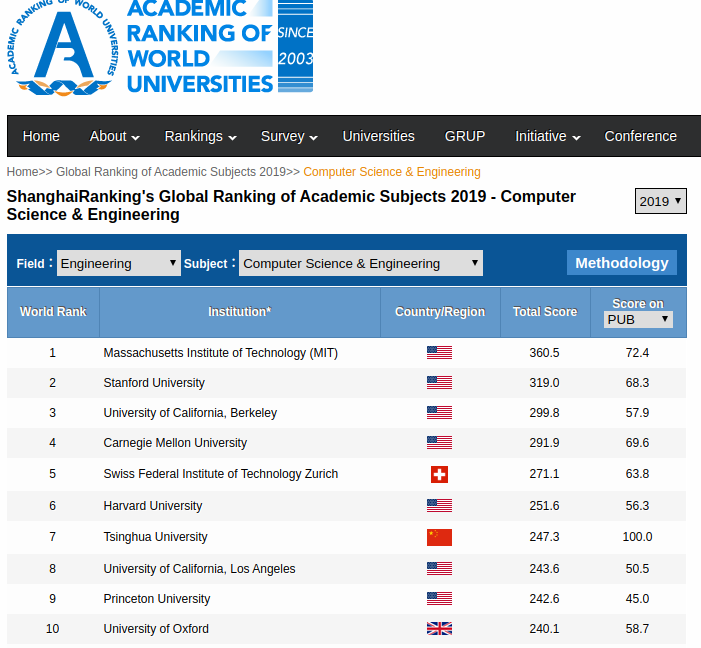Click the US flag in Berkeley row
Screen dimensions: 701x648
439,413
